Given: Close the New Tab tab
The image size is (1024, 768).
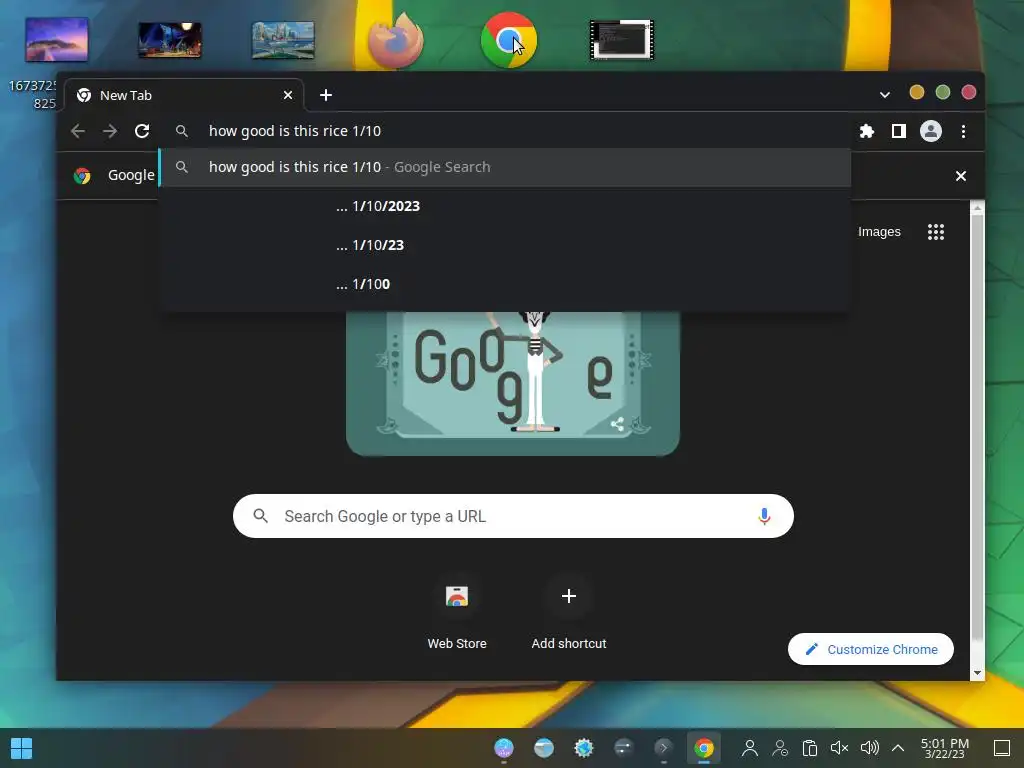Looking at the screenshot, I should (287, 95).
